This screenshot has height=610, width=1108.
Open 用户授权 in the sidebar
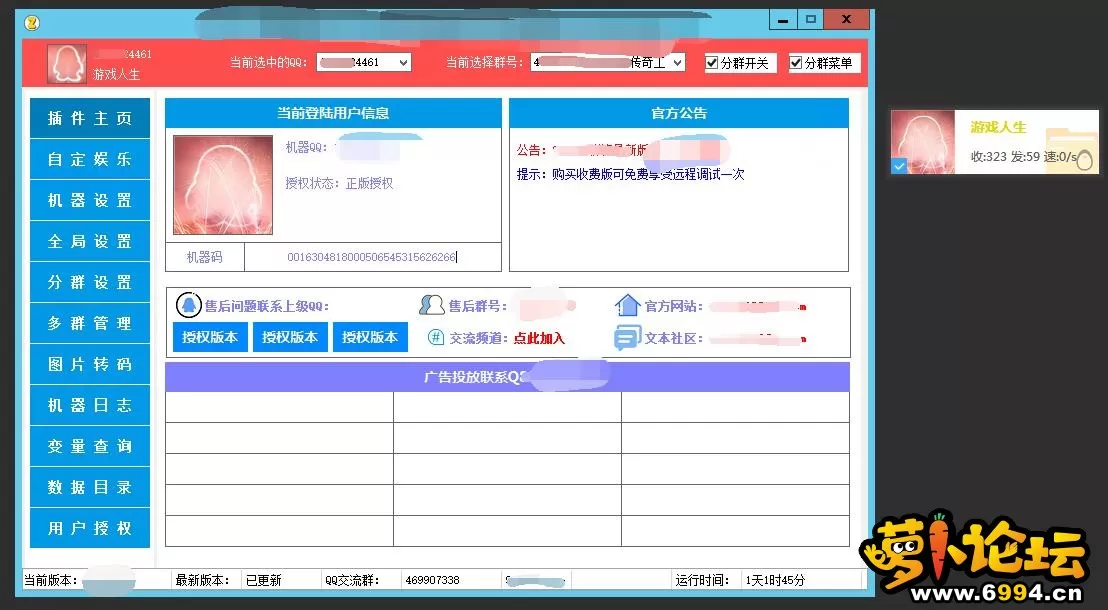(x=90, y=528)
